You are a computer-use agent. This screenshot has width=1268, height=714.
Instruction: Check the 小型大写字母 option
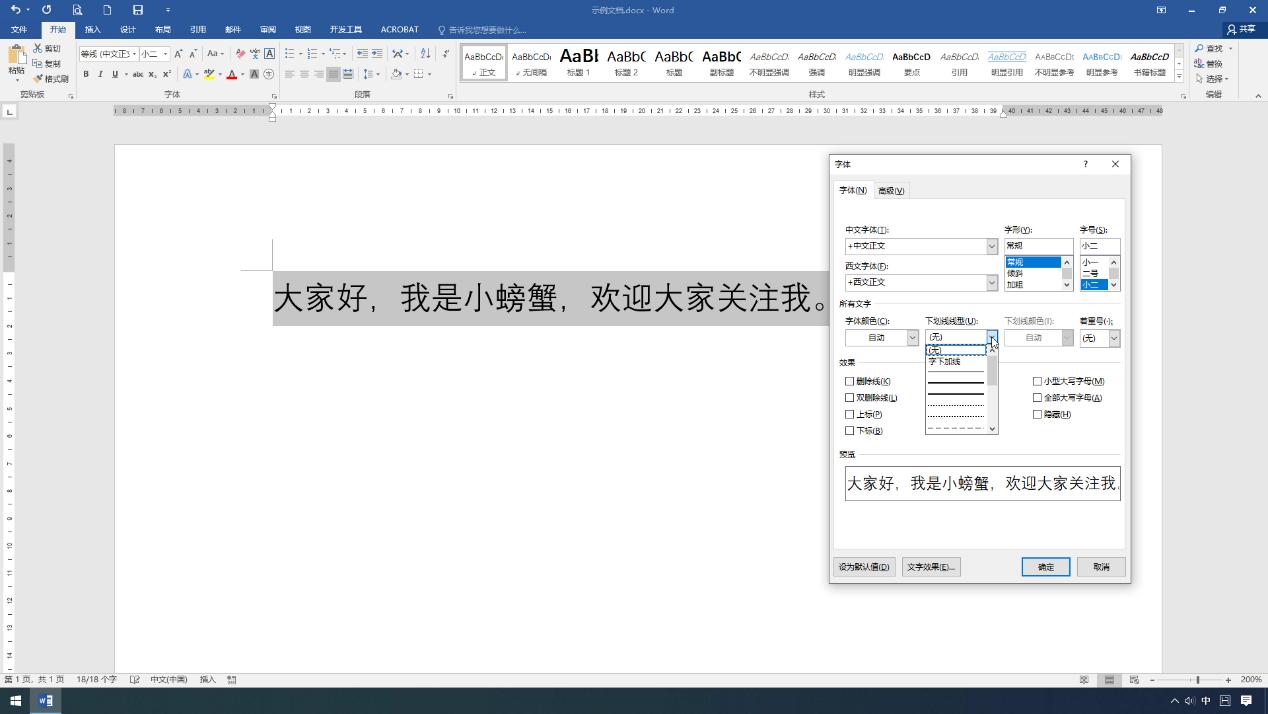point(1037,381)
